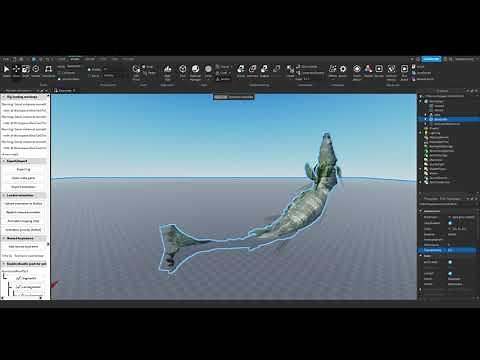Image resolution: width=480 pixels, height=360 pixels.
Task: Open the Effects gallery
Action: 332,71
